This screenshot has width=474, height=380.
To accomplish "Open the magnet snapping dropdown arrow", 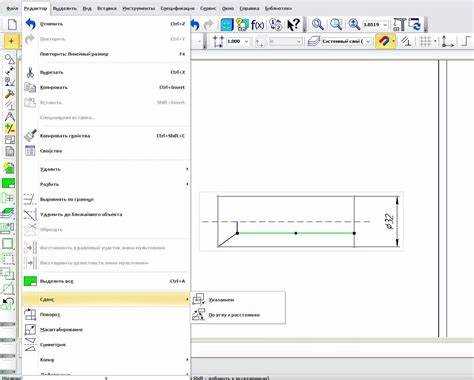I will click(x=394, y=42).
